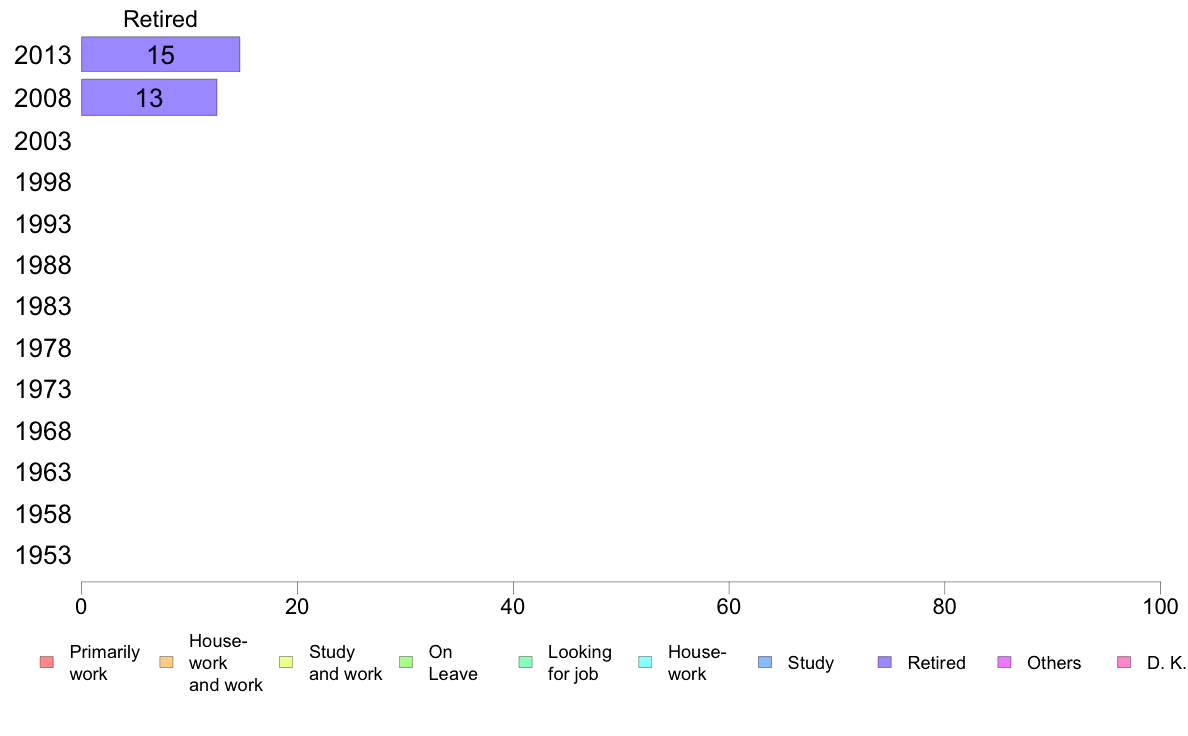Select the Looking for job legend swatch
1188x736 pixels.
526,662
